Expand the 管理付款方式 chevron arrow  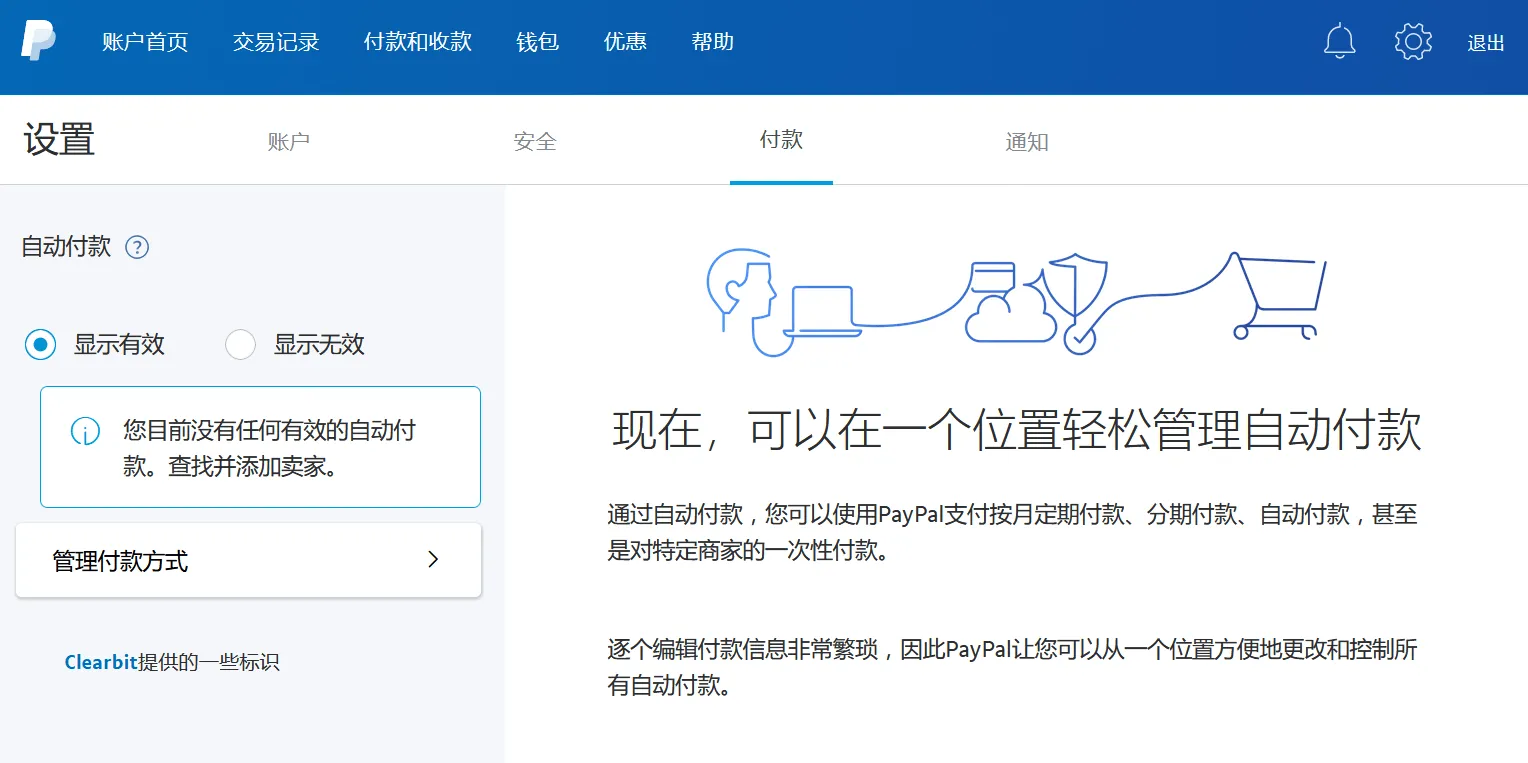tap(433, 560)
